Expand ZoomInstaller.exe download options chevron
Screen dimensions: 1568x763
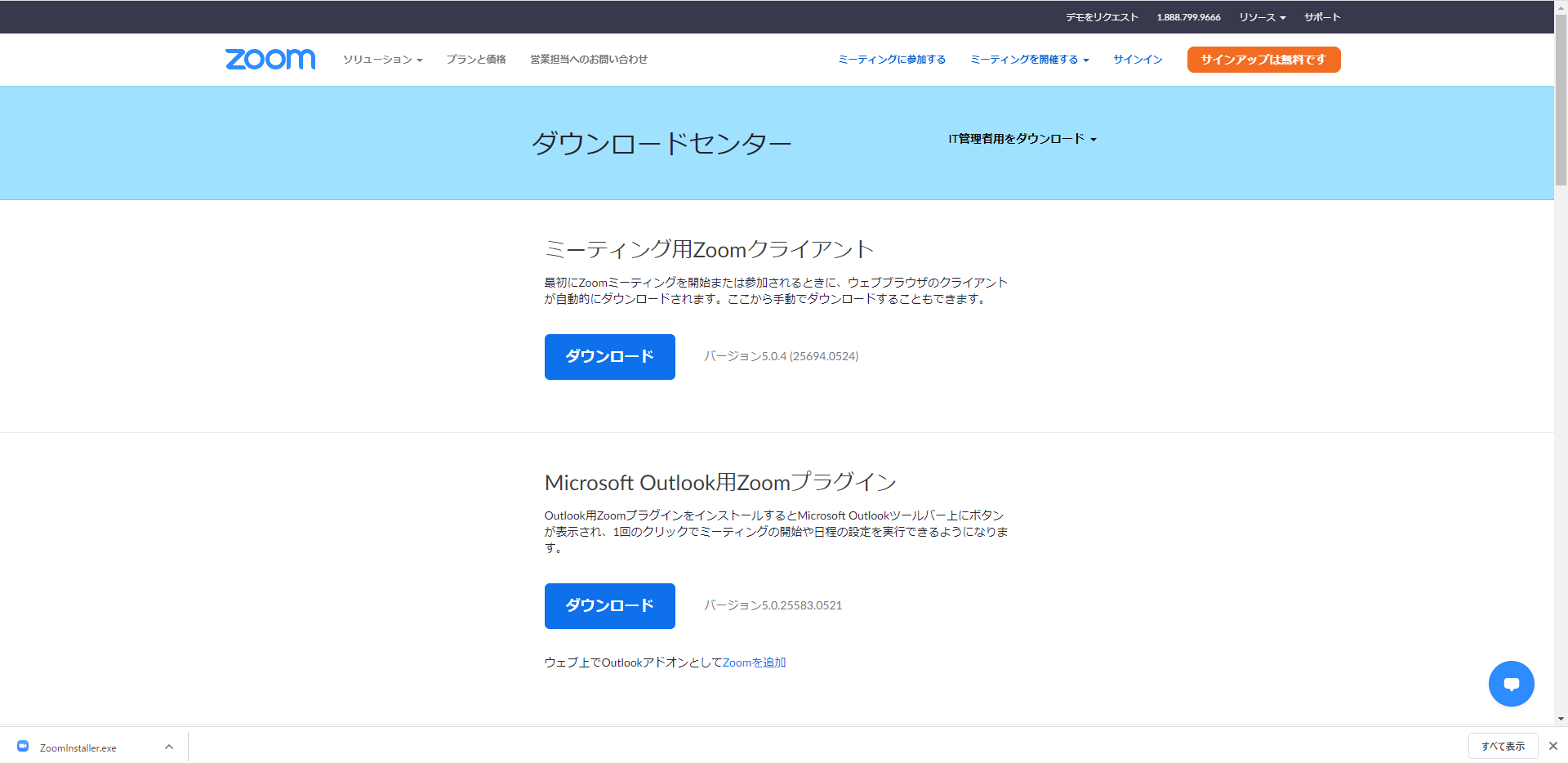pyautogui.click(x=169, y=747)
